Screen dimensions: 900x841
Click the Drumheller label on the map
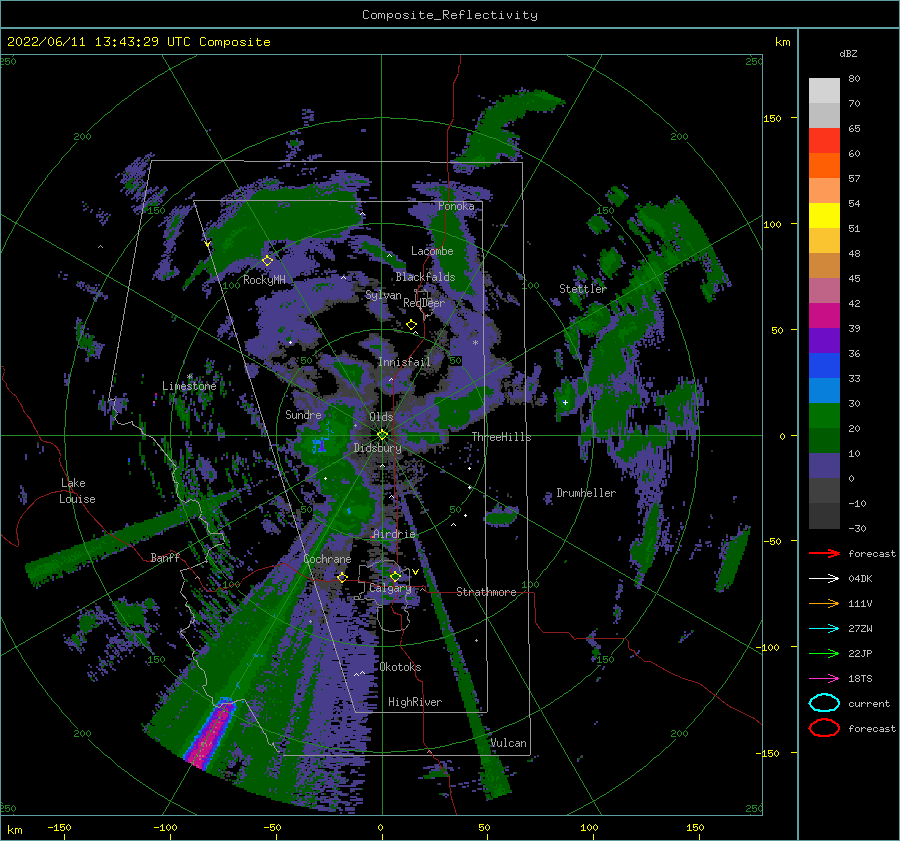586,493
